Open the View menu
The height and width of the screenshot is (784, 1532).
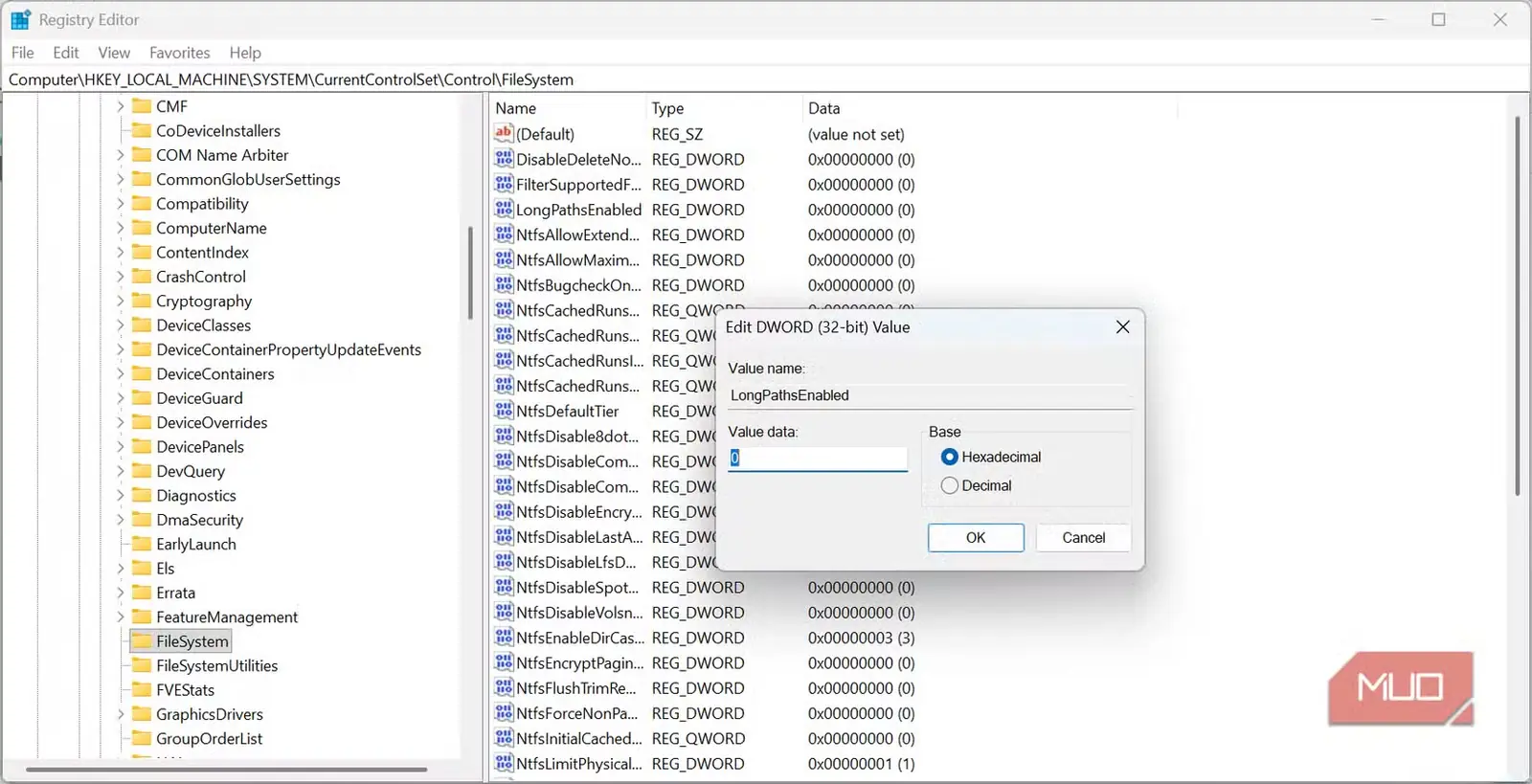114,53
